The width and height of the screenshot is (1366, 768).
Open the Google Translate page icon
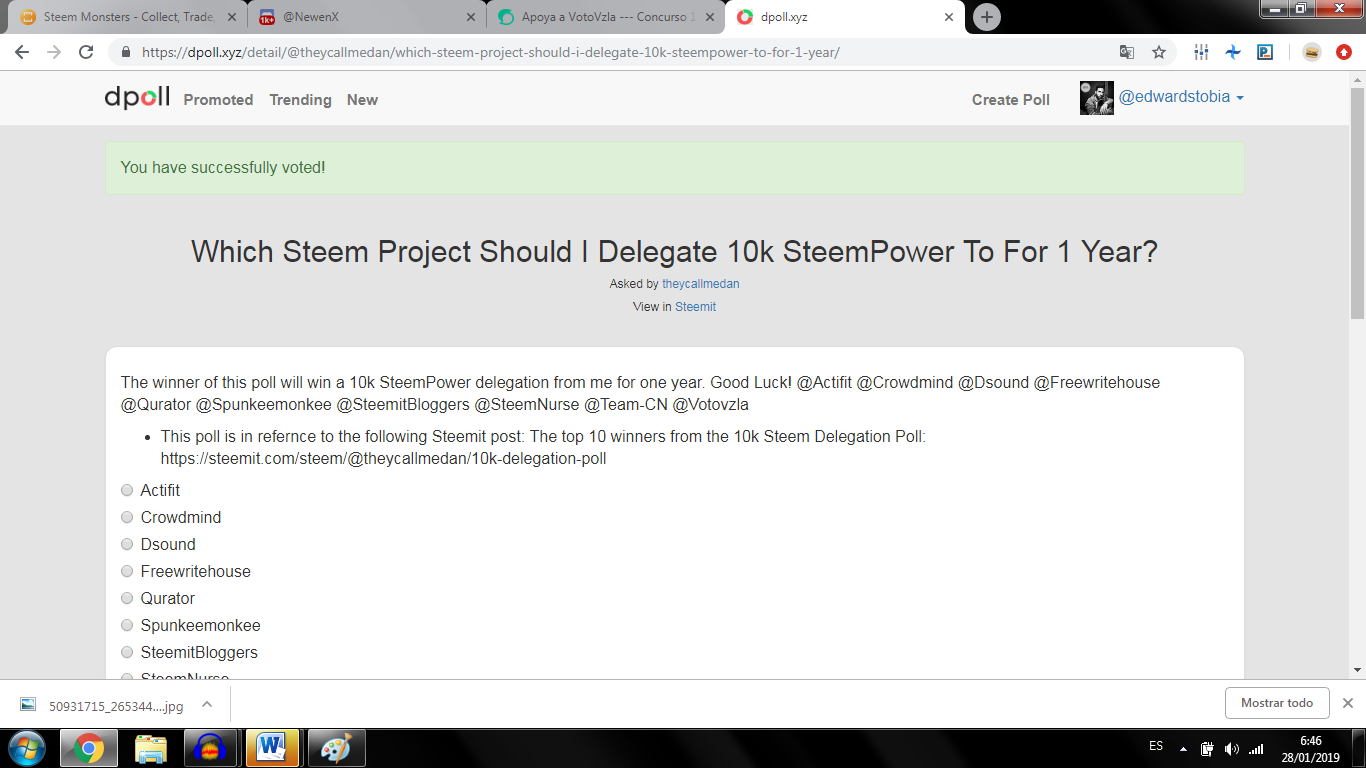click(1127, 52)
